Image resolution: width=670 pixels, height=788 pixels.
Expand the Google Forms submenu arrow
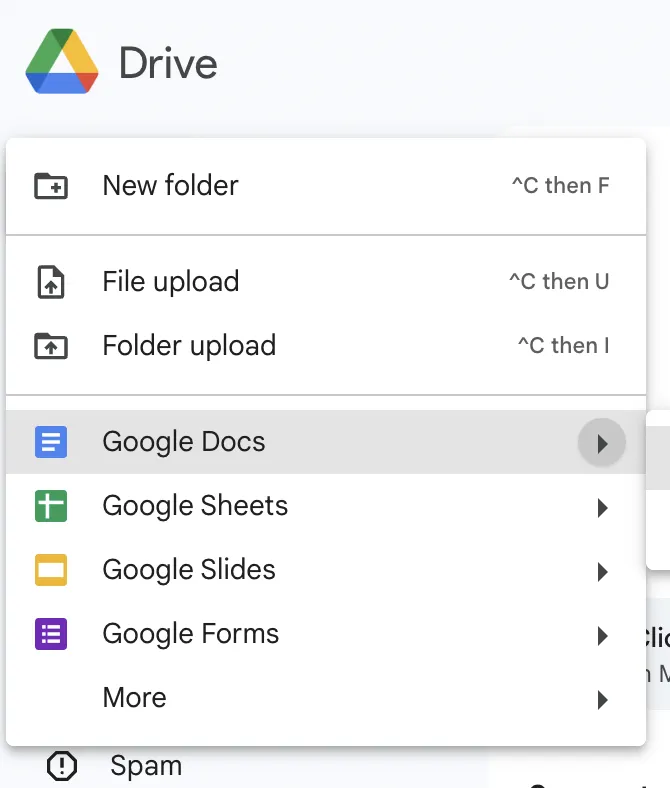(x=602, y=636)
